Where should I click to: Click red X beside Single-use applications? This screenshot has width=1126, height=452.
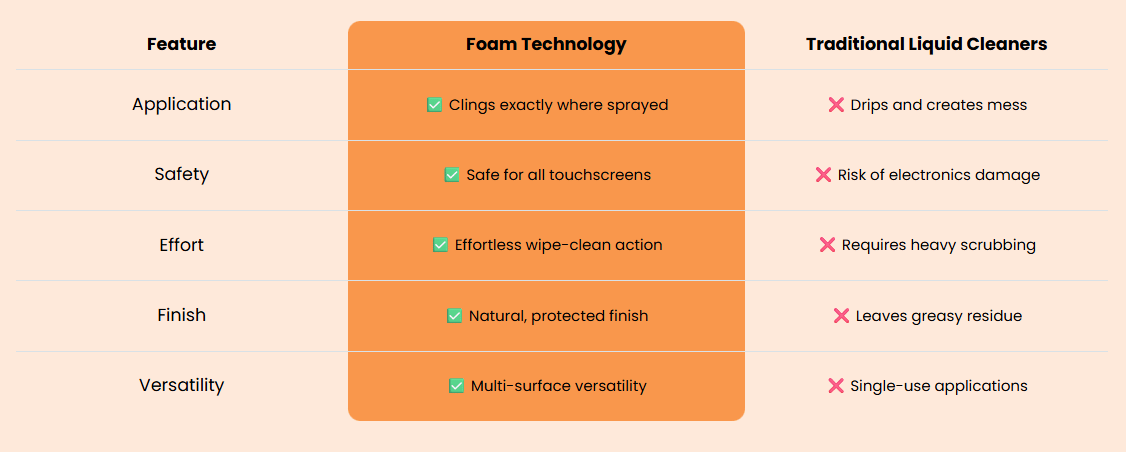(x=836, y=386)
